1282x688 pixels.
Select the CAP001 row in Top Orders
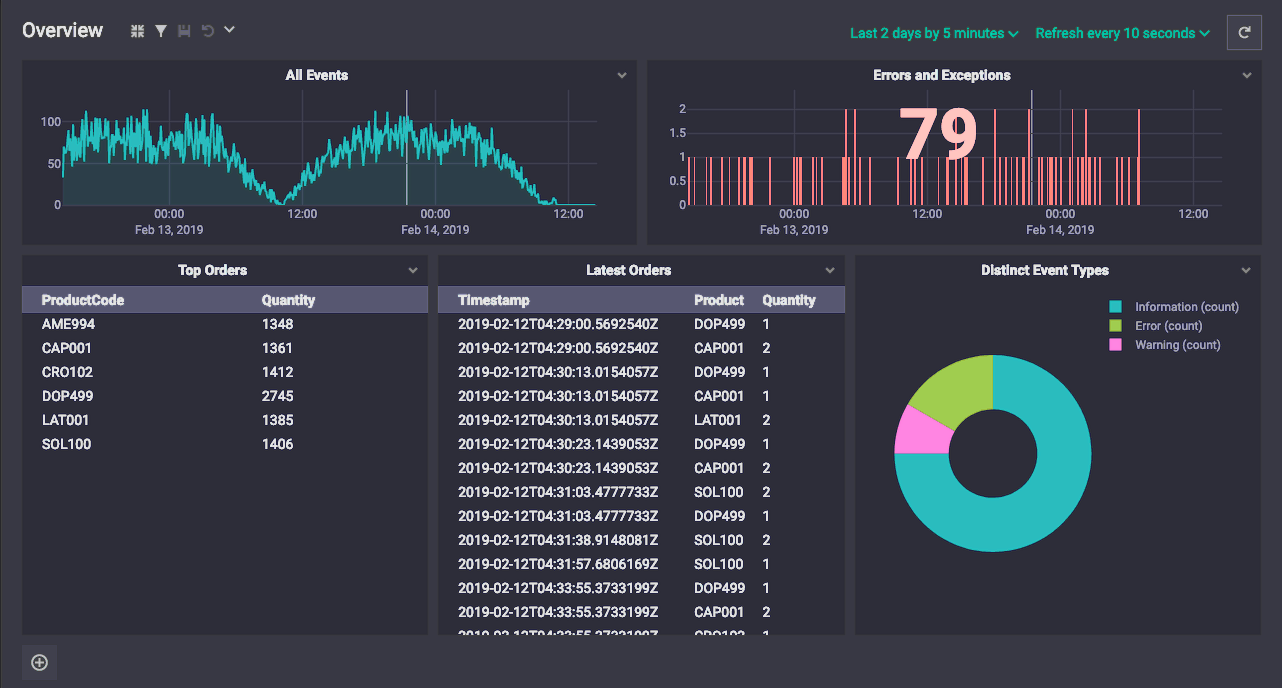click(x=225, y=348)
